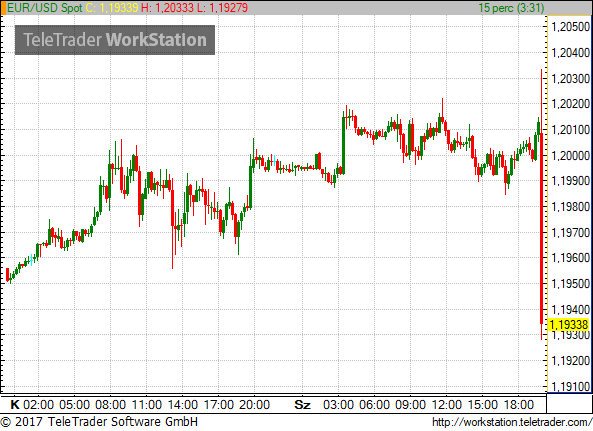Click the 1,20000 level on price axis
The width and height of the screenshot is (593, 431).
[571, 155]
